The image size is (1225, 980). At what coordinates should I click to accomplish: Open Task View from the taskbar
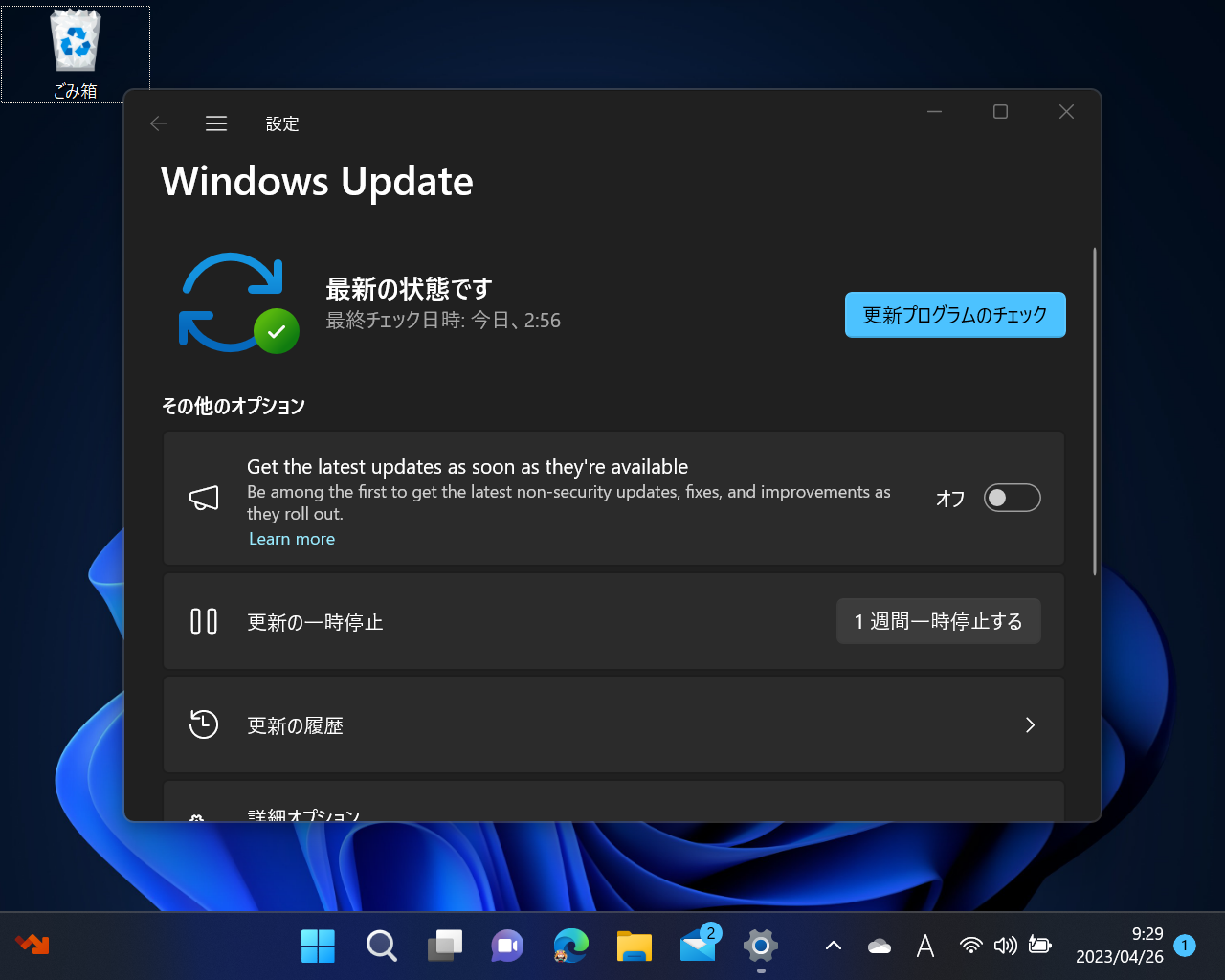(444, 946)
